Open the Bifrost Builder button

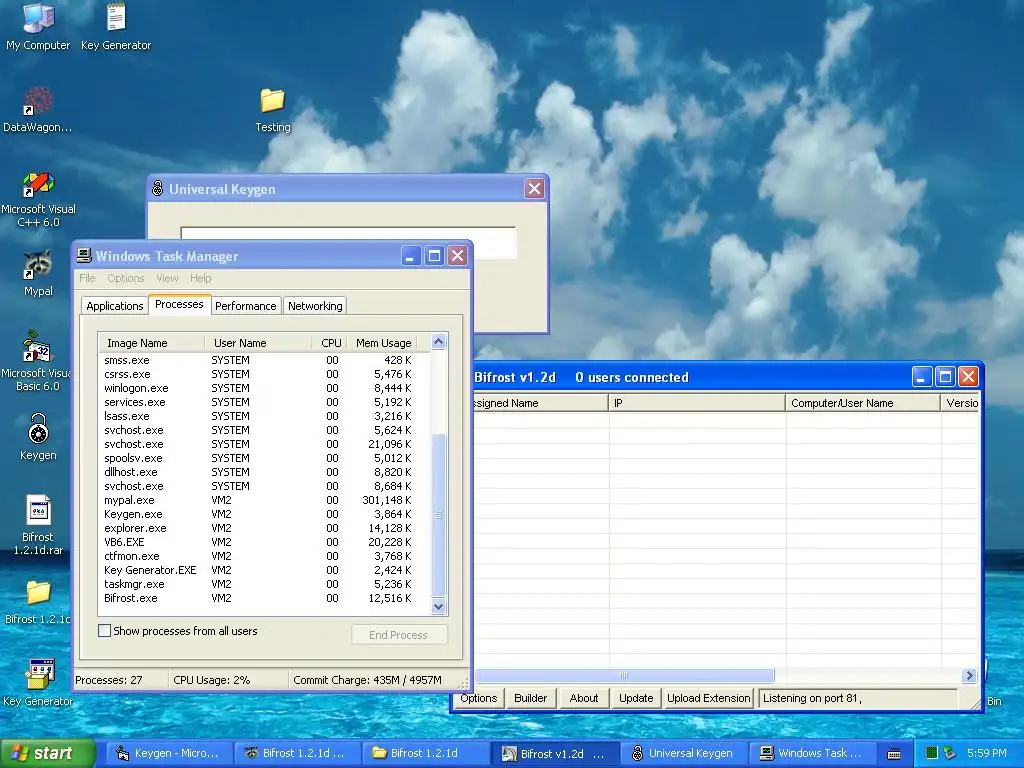click(x=530, y=698)
